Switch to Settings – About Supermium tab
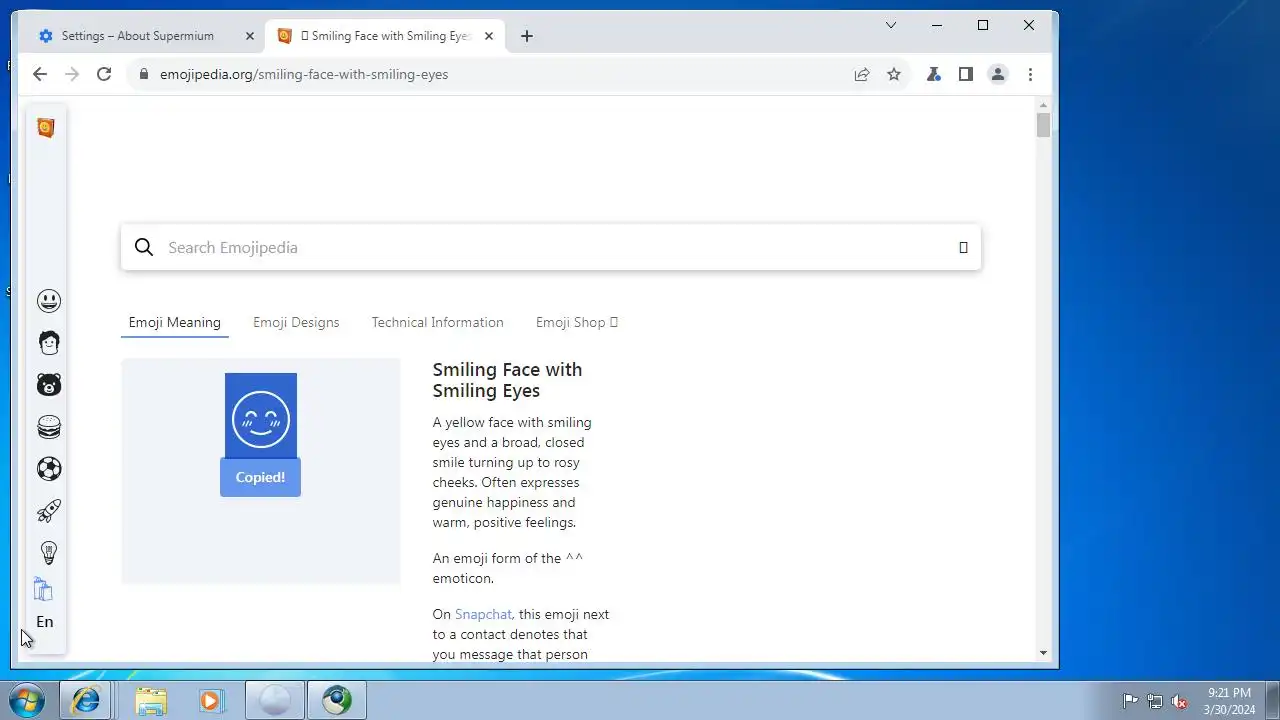 (x=137, y=36)
